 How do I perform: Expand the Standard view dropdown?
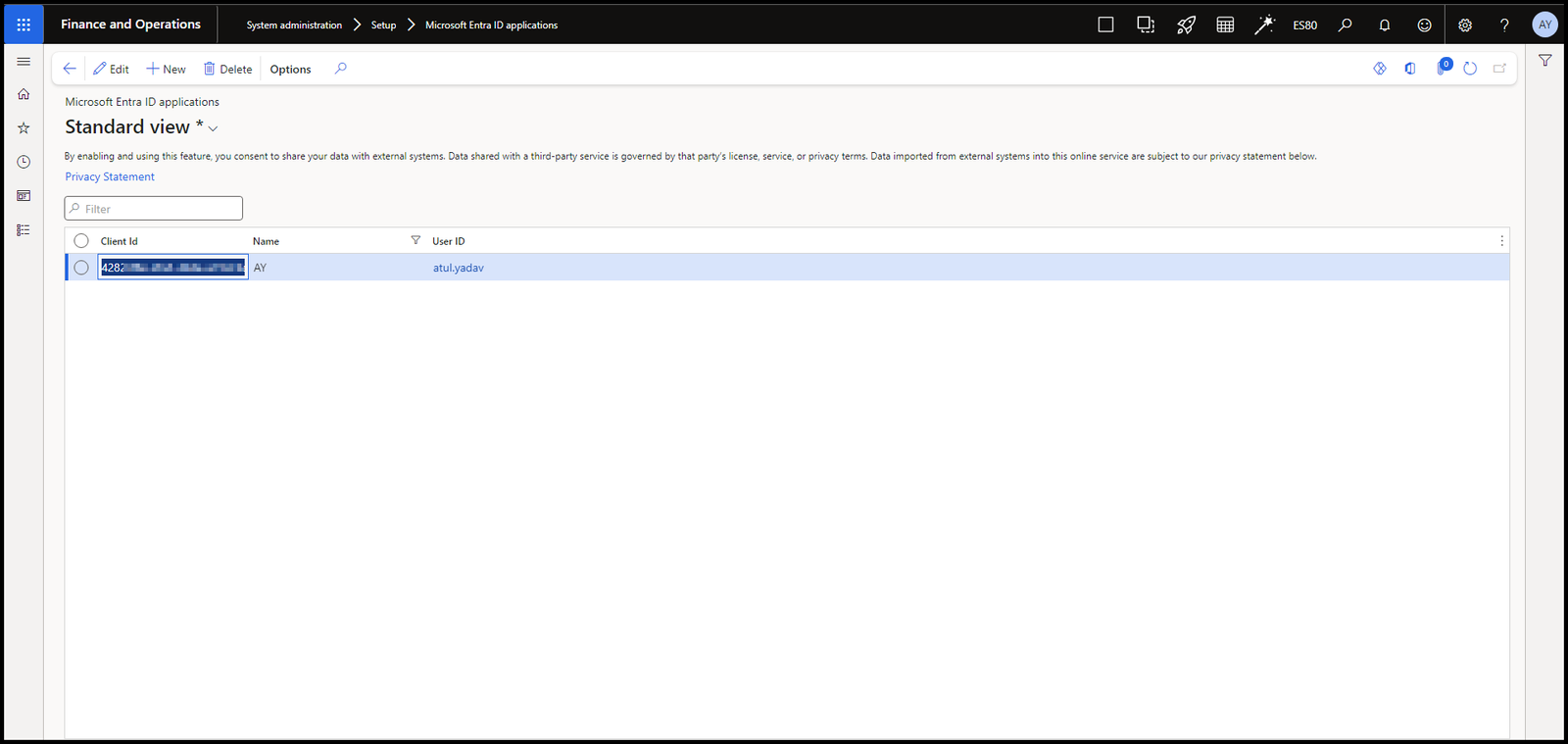(x=213, y=128)
